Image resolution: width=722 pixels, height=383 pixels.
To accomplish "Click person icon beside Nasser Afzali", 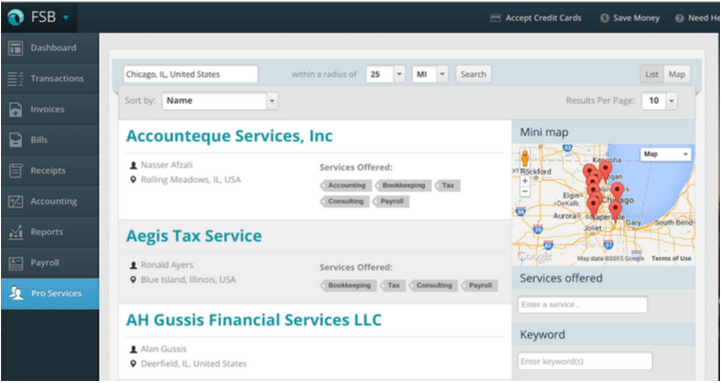I will pyautogui.click(x=133, y=165).
